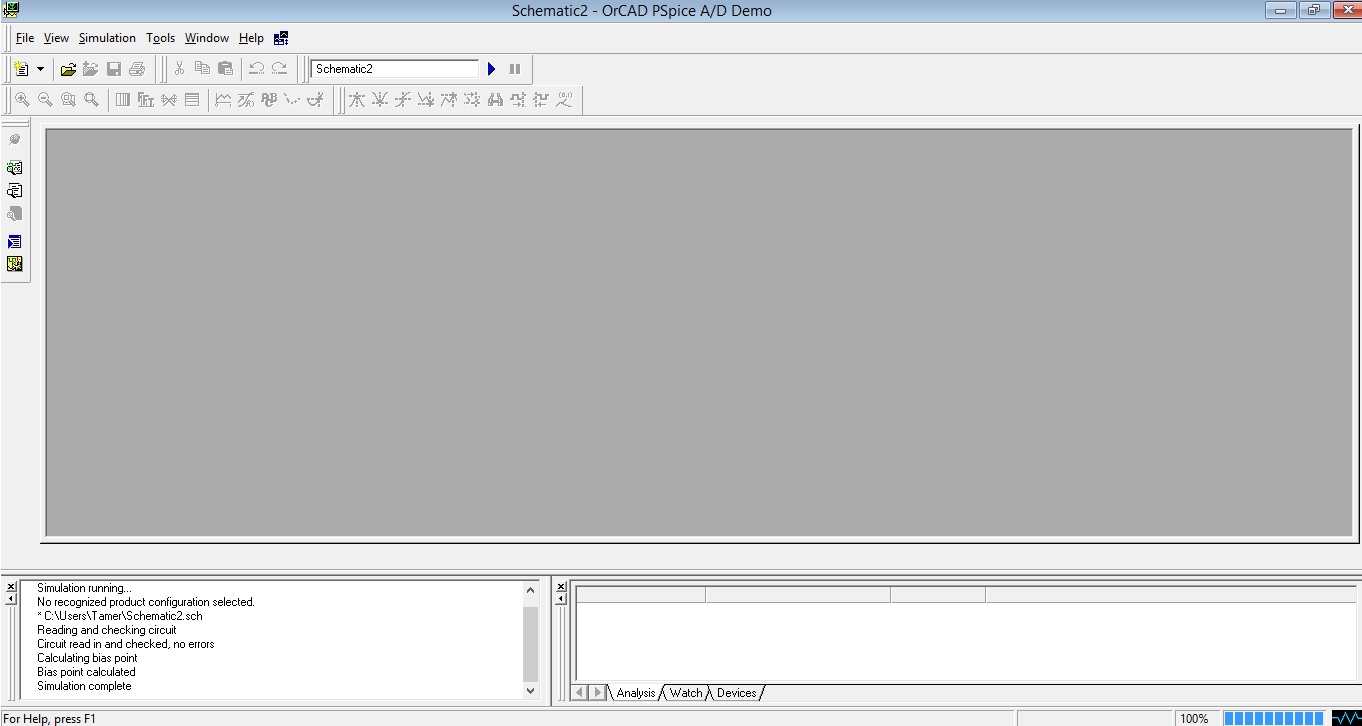Click the Cursor Slope icon
The image size is (1362, 726).
coord(402,100)
